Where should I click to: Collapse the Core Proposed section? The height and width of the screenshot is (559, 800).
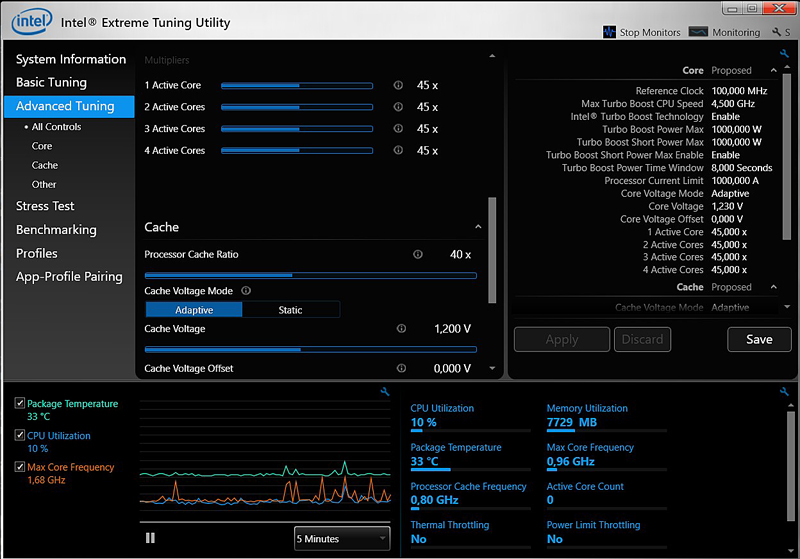coord(773,70)
